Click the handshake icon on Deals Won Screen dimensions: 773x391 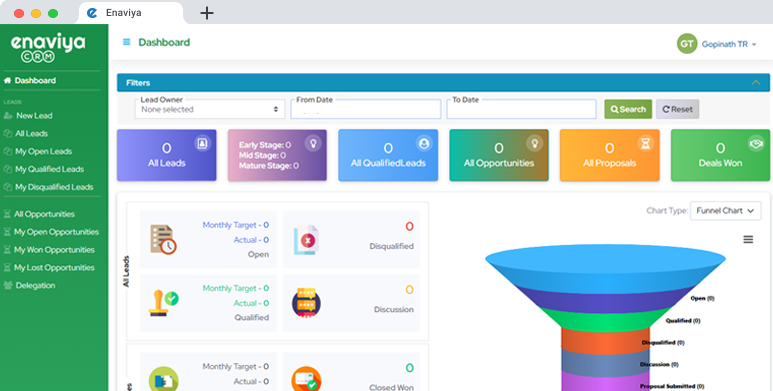(x=756, y=142)
